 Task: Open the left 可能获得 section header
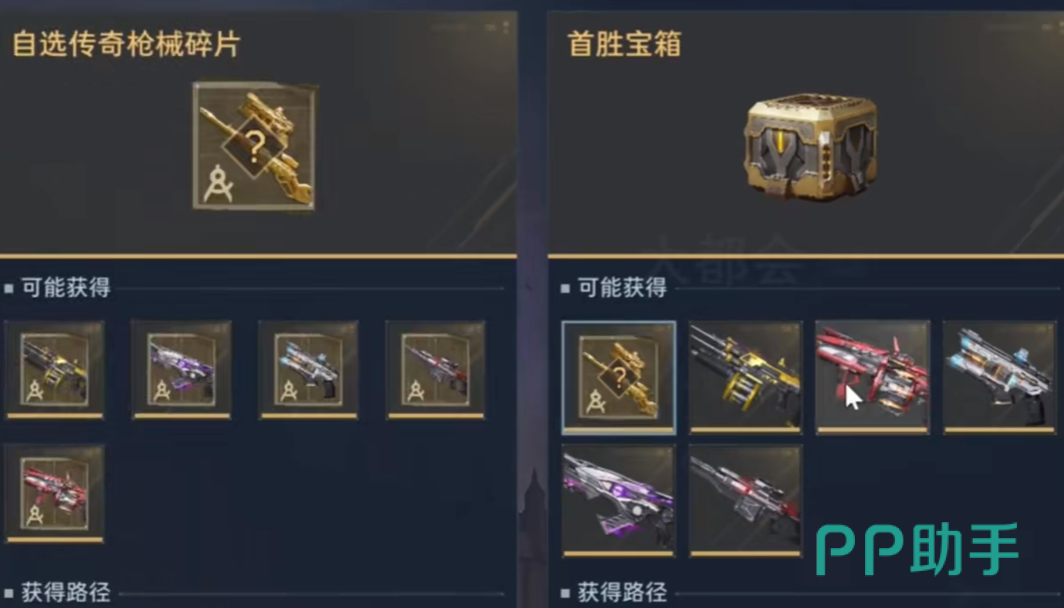click(x=66, y=288)
